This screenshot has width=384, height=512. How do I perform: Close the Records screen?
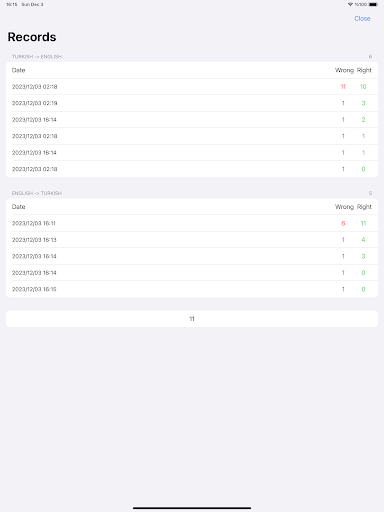(x=362, y=19)
